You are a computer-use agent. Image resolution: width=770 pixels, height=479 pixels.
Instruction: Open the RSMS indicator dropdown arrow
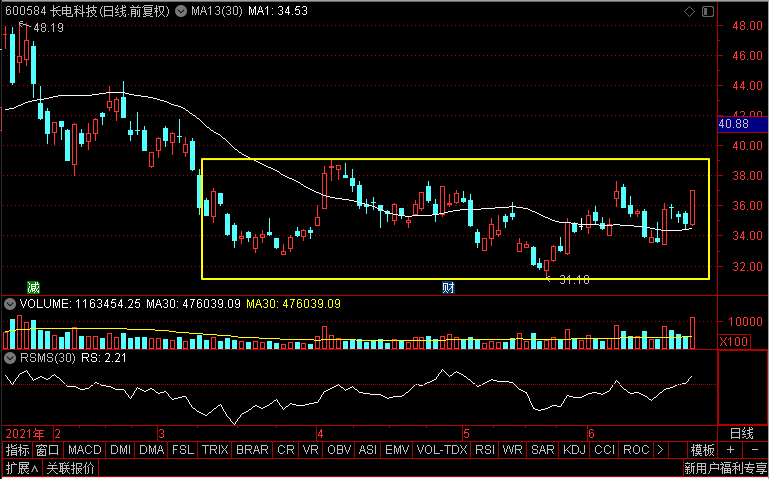(11, 357)
